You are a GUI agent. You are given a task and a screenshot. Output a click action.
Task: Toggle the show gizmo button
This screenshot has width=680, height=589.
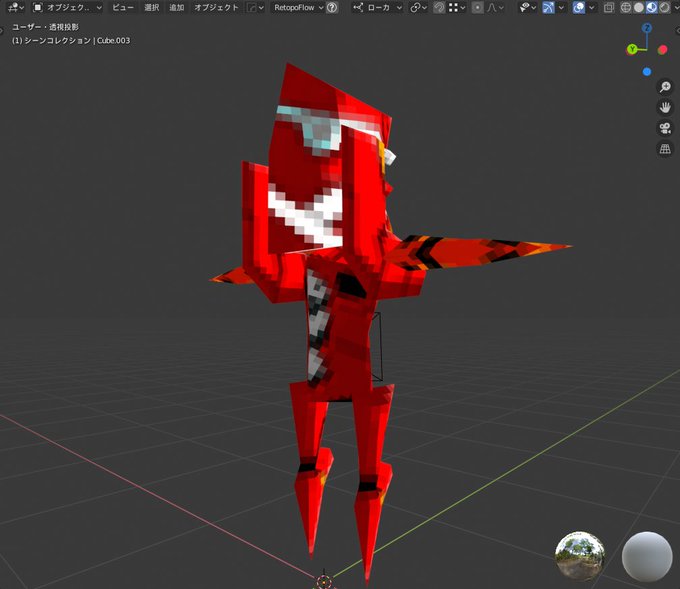548,7
